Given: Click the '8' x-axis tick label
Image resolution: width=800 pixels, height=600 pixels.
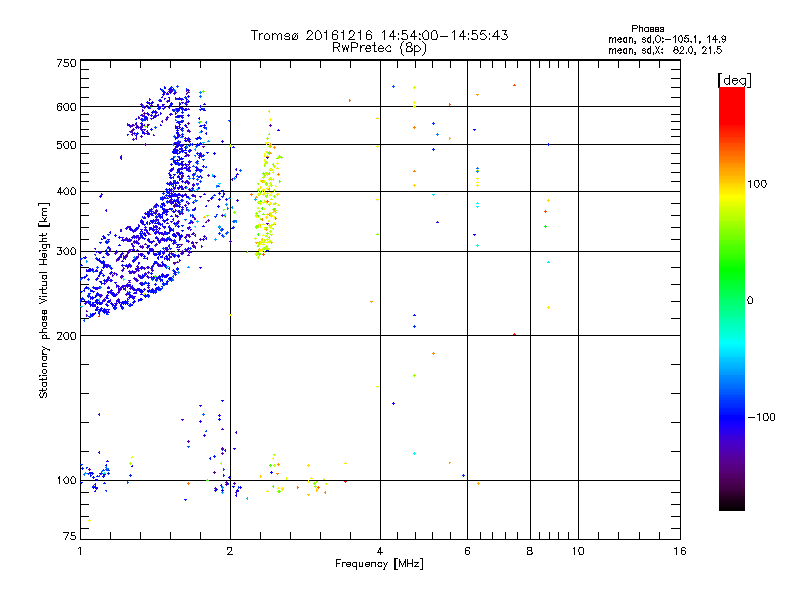Looking at the screenshot, I should click(530, 551).
